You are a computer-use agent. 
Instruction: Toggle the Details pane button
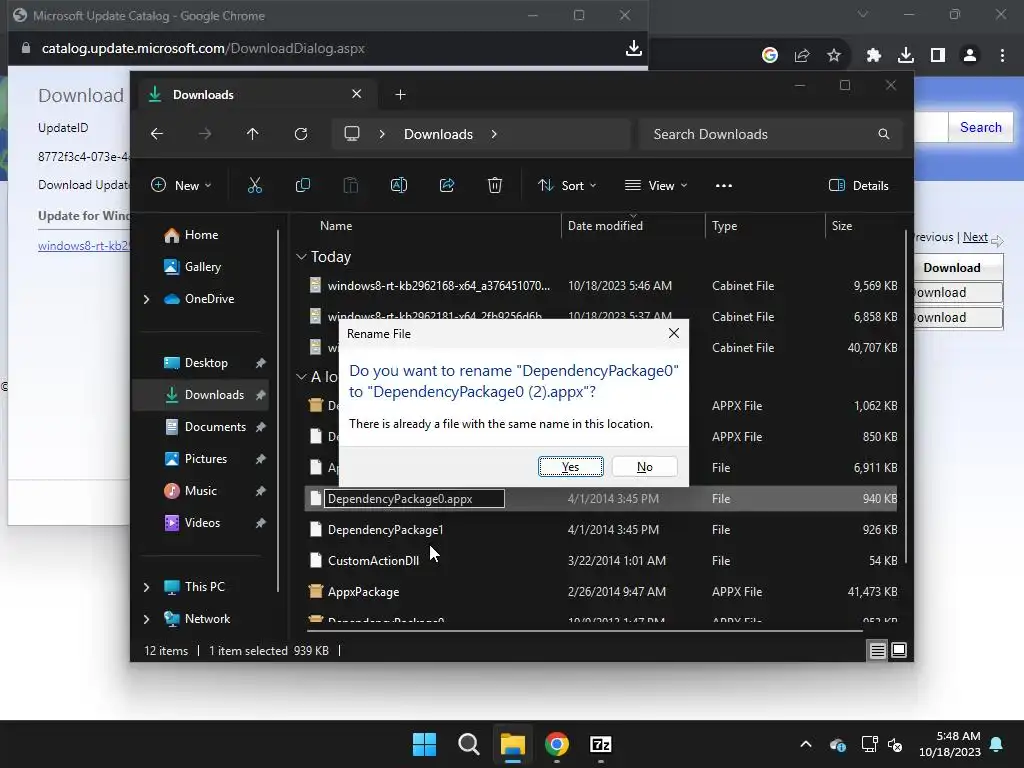coord(858,185)
